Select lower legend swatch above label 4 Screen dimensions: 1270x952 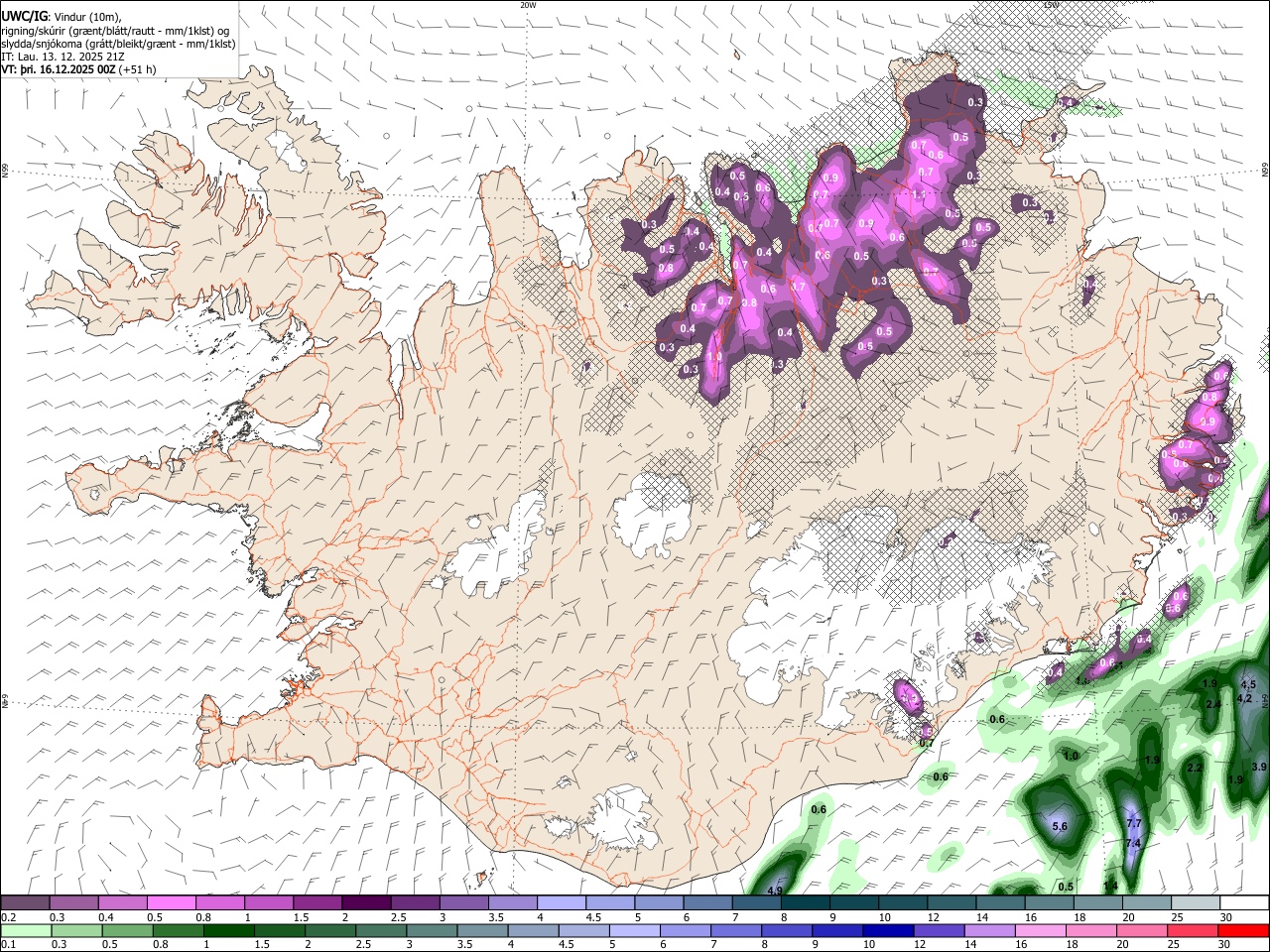[x=533, y=930]
